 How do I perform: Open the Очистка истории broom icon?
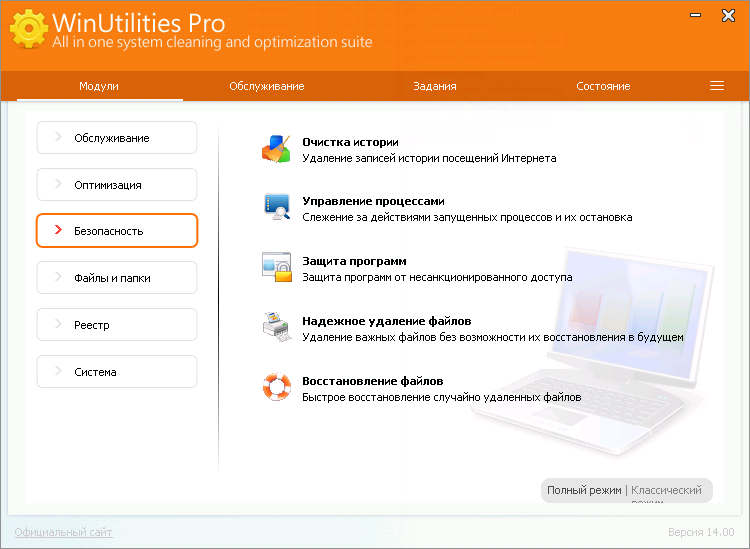(x=276, y=149)
